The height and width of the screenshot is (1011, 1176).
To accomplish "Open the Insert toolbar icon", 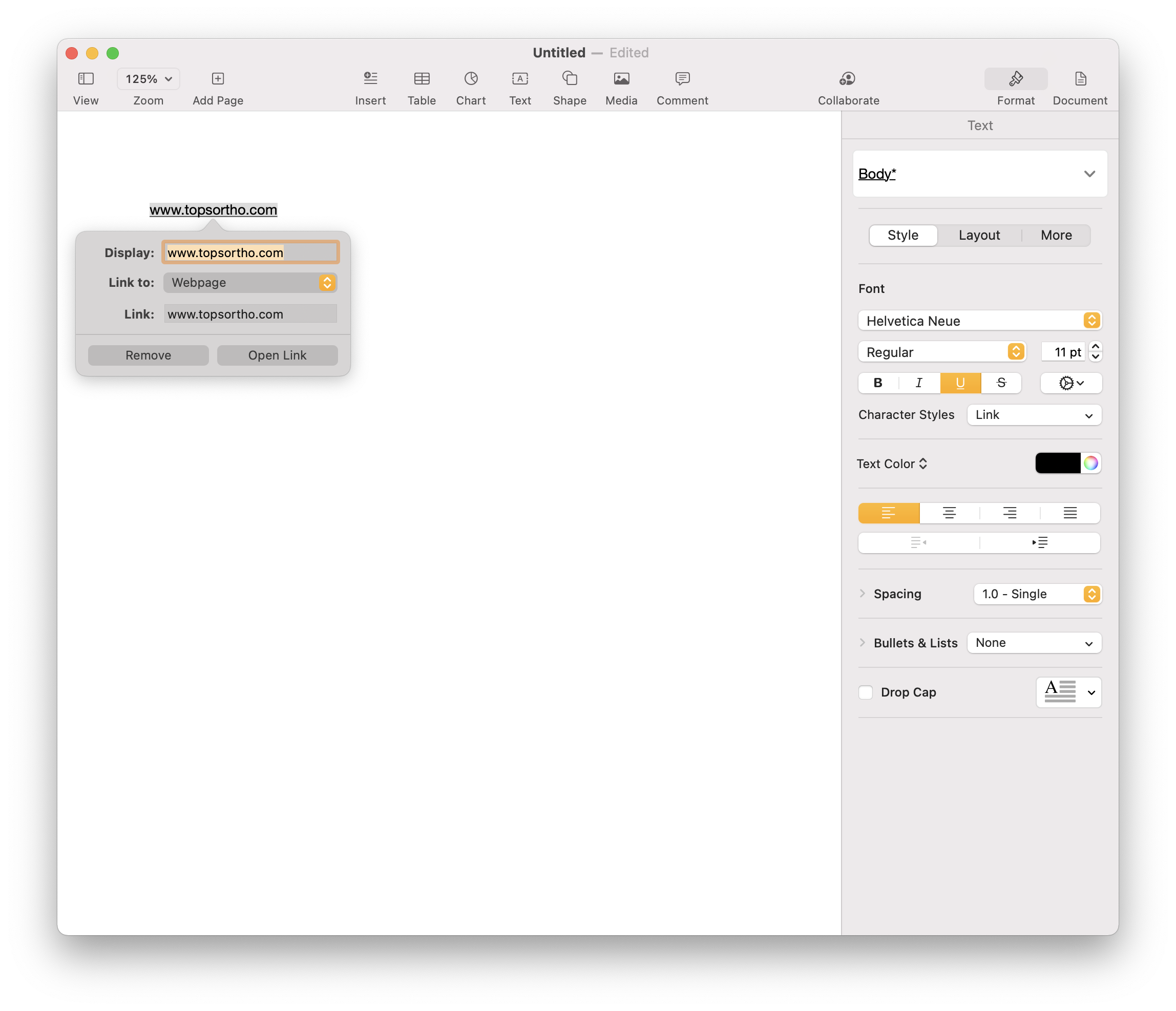I will point(370,78).
